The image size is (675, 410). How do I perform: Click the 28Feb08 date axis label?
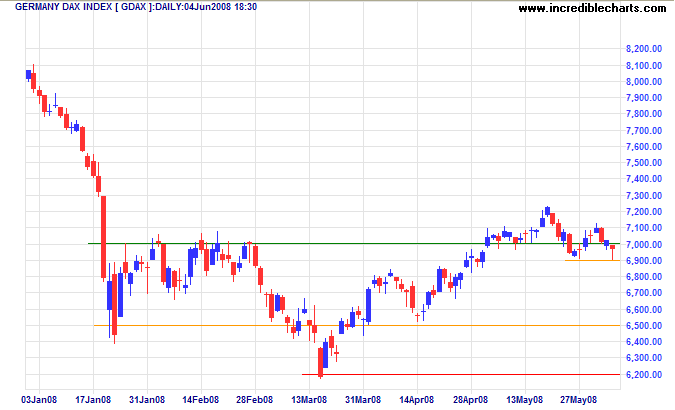point(254,400)
